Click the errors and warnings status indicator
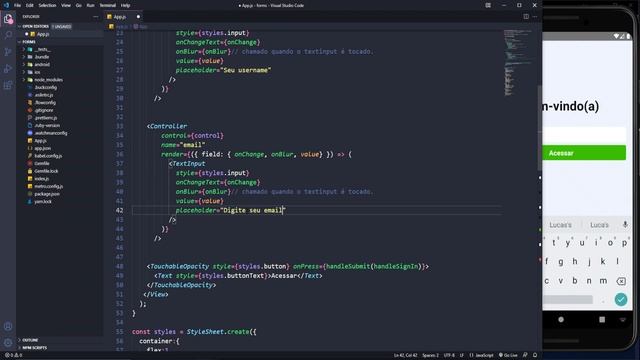This screenshot has height=360, width=640. [13, 355]
